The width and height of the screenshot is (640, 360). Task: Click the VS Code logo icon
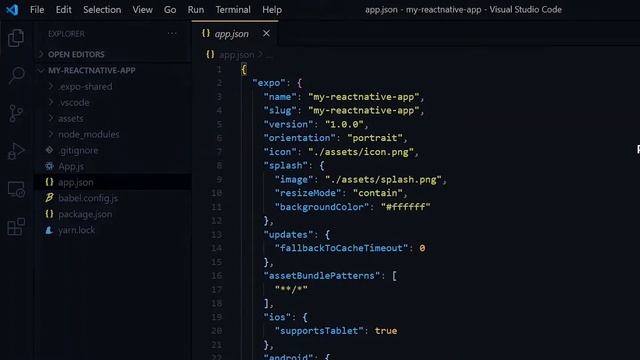12,9
